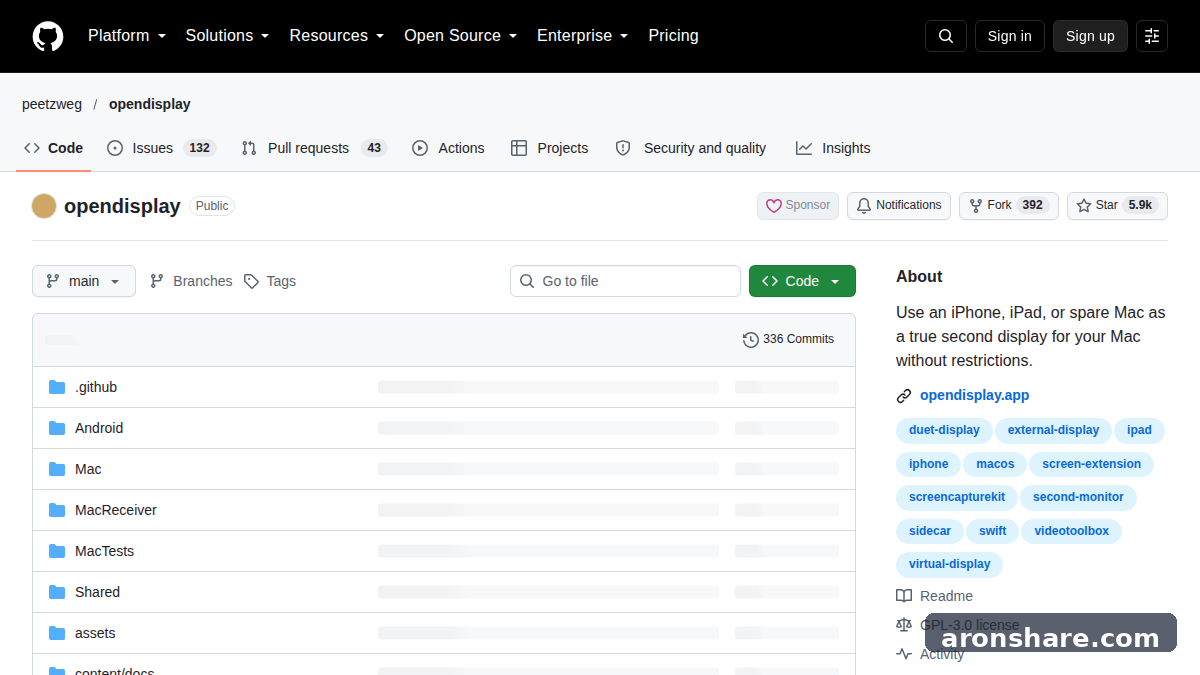Focus the Go to file search field
The height and width of the screenshot is (675, 1200).
click(625, 281)
